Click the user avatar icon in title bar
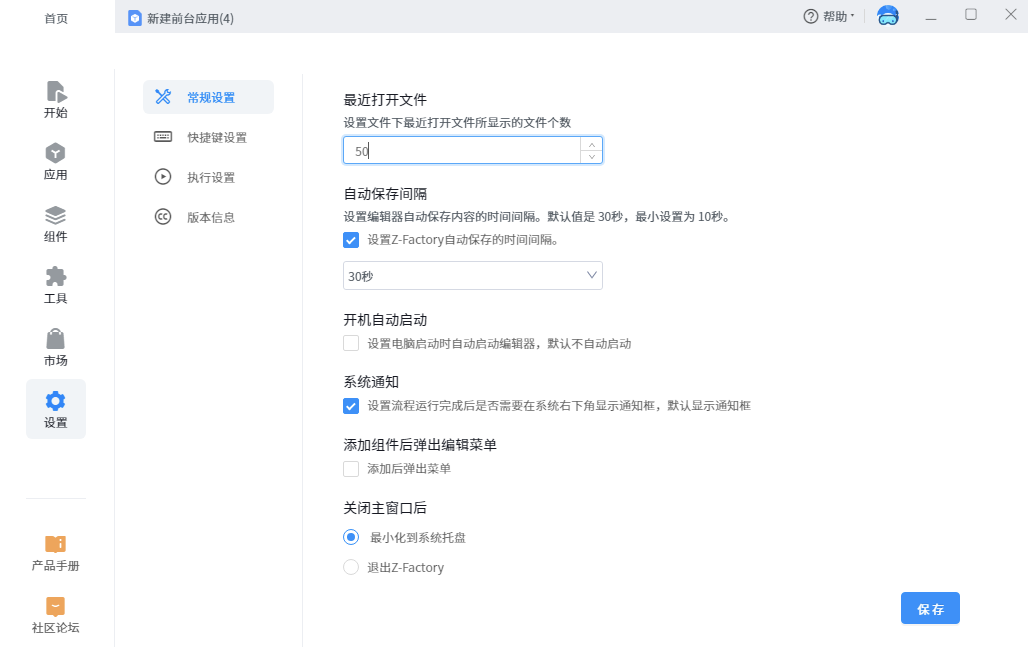The image size is (1028, 647). 887,16
